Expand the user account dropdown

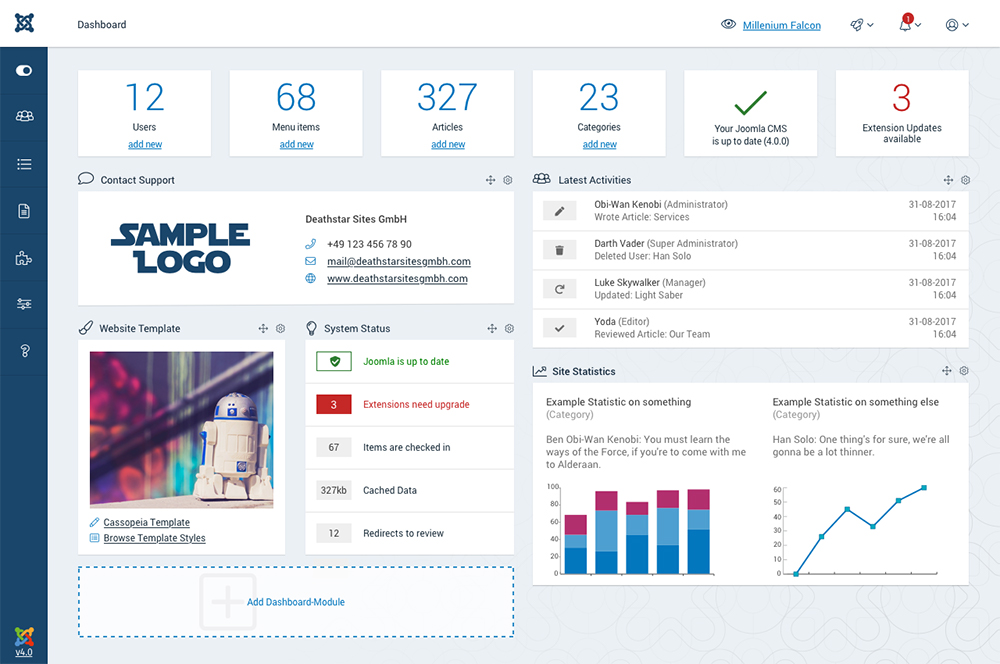(x=957, y=25)
